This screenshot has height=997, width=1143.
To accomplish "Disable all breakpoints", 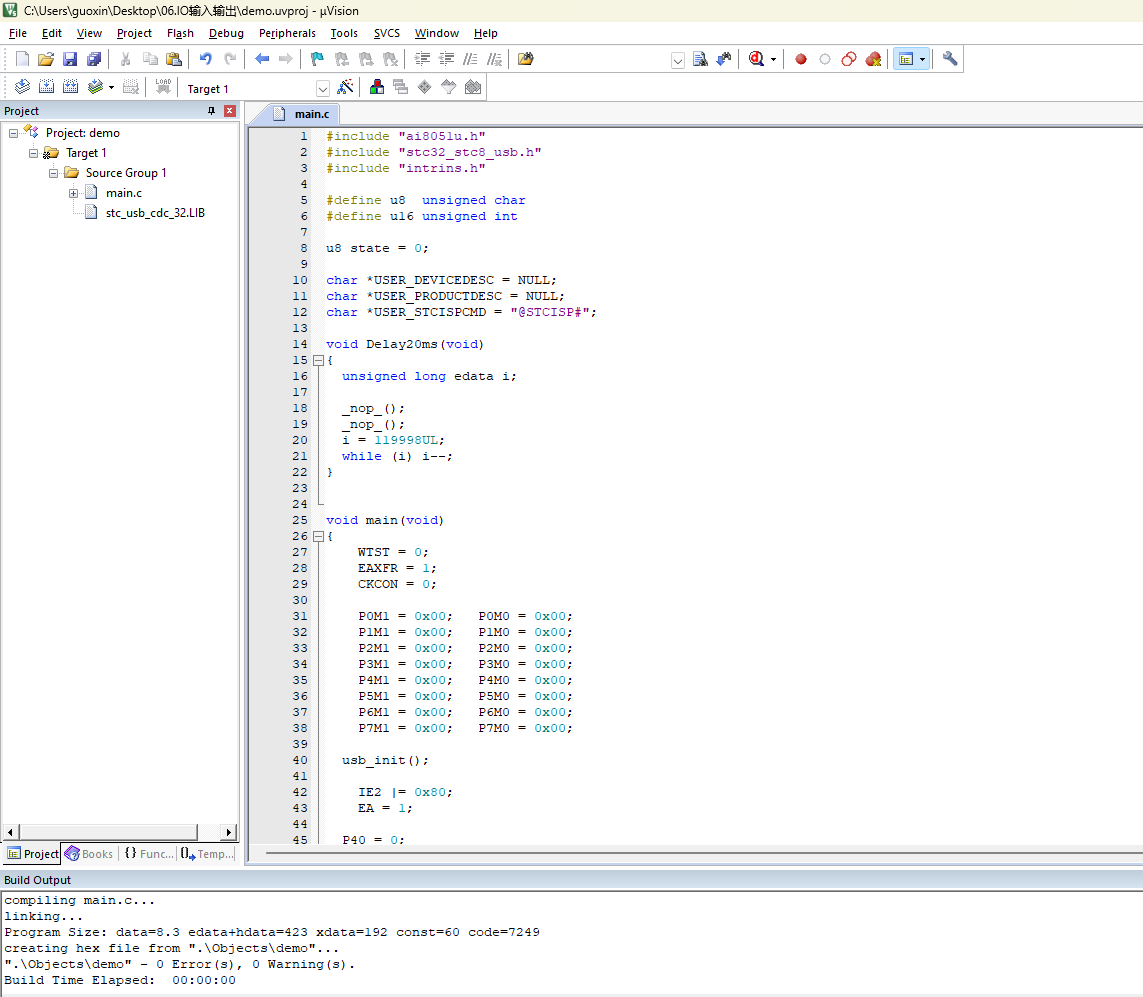I will [849, 59].
